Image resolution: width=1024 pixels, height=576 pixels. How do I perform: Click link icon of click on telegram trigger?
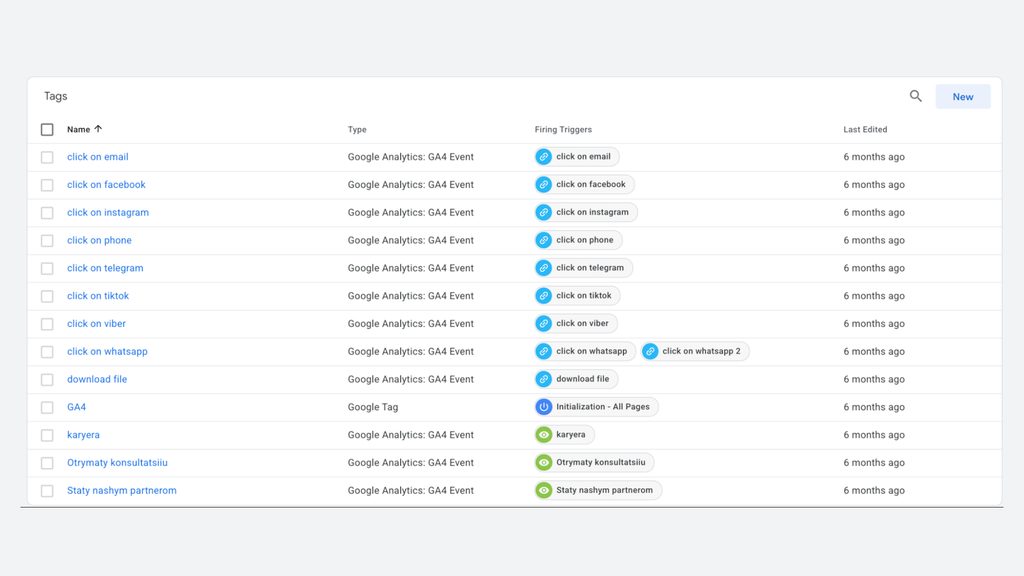(x=543, y=268)
